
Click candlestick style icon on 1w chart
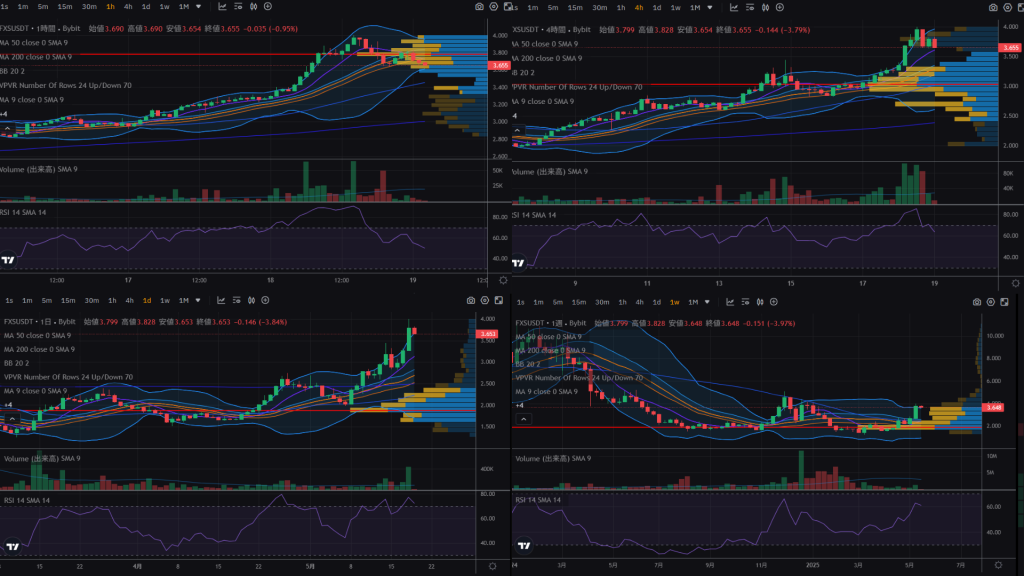click(760, 302)
